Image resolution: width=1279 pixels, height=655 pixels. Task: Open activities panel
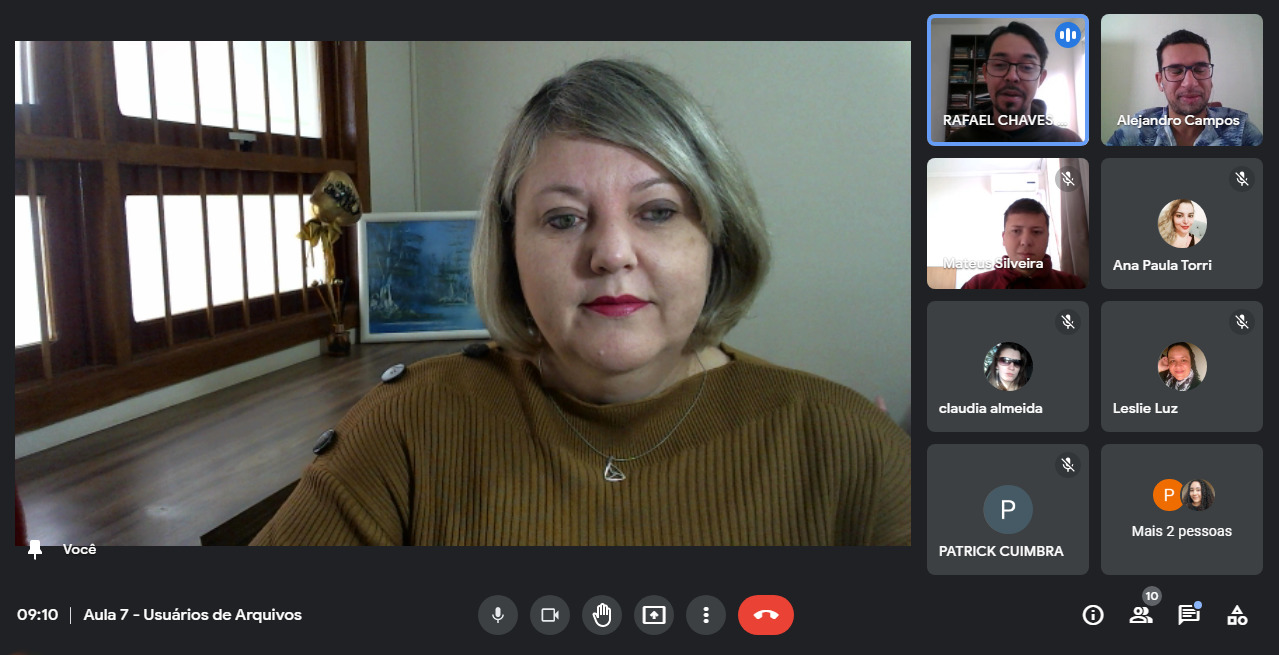pyautogui.click(x=1237, y=615)
